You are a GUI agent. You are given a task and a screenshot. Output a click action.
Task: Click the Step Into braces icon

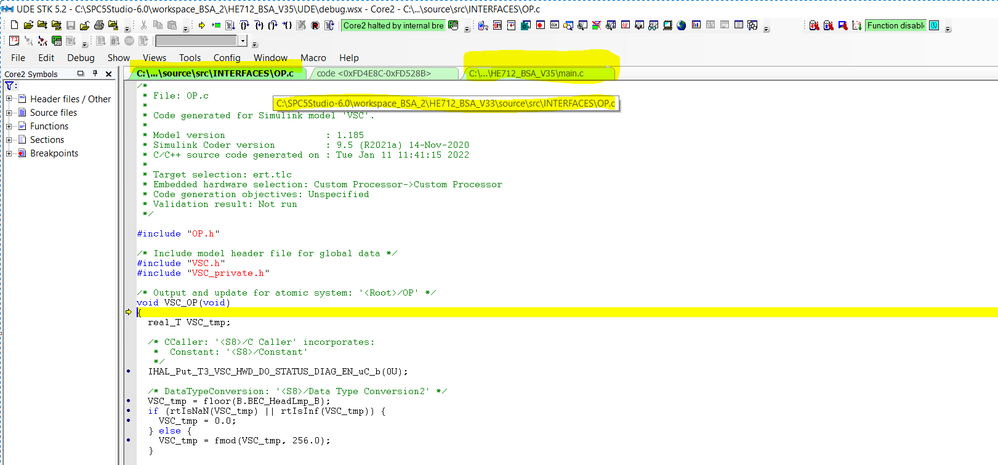259,25
